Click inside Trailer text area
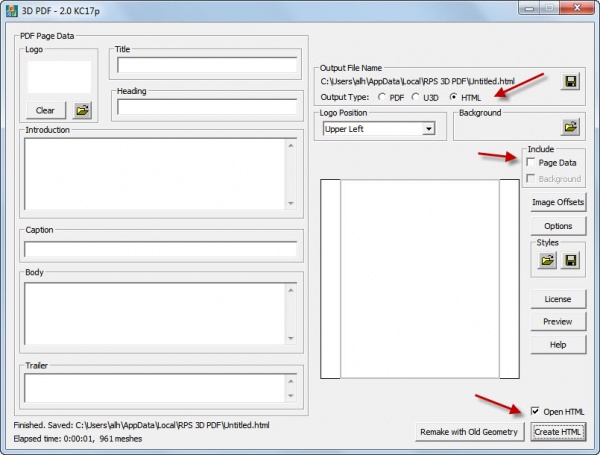The image size is (600, 455). coord(155,388)
